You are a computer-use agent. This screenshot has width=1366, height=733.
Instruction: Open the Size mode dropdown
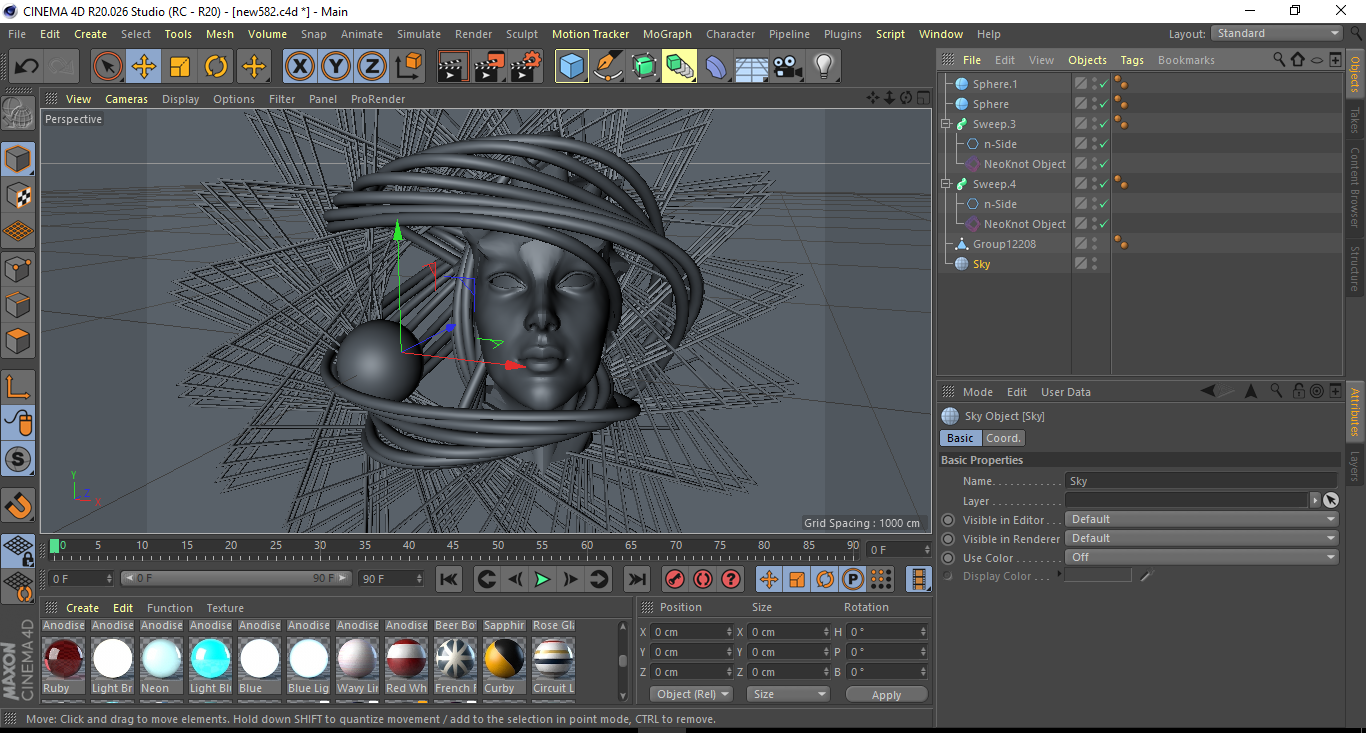[x=790, y=694]
